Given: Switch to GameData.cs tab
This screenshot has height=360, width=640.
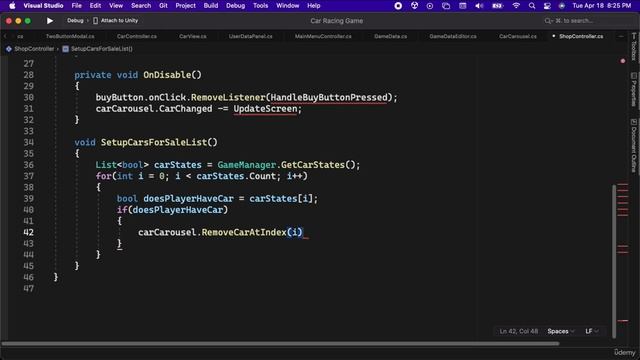Looking at the screenshot, I should 391,36.
